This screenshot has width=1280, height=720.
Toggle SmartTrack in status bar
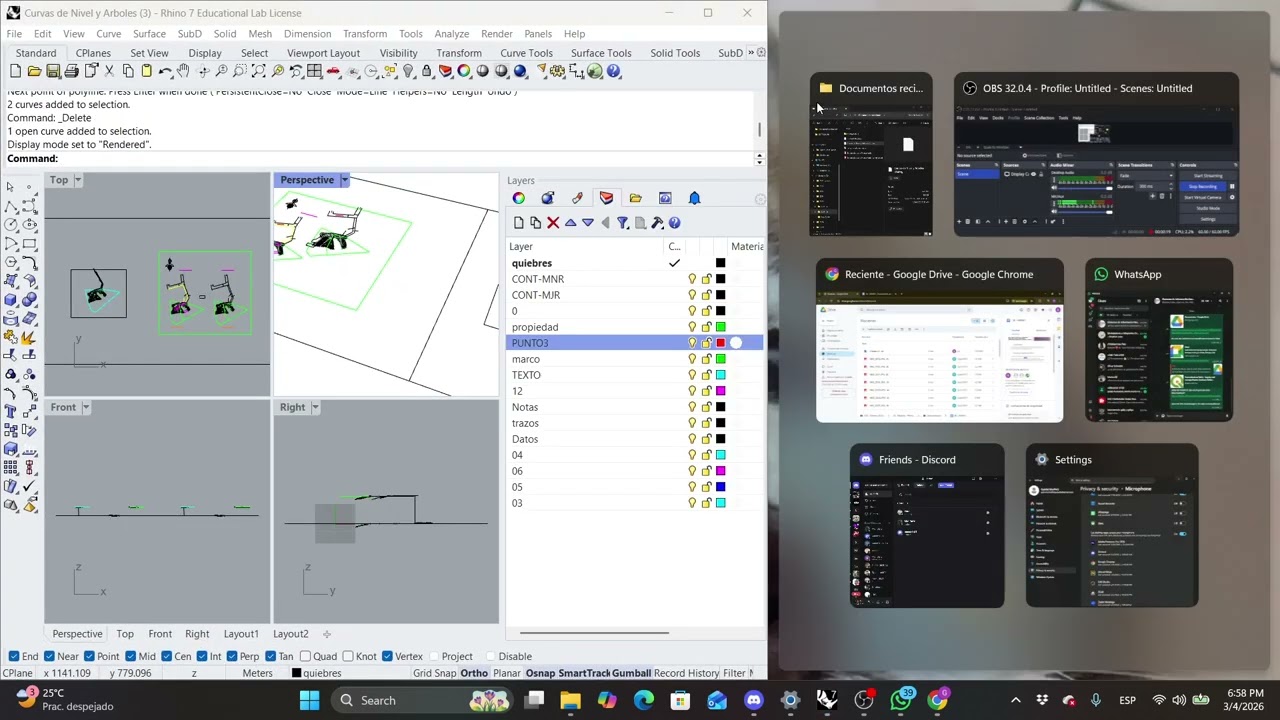click(584, 673)
